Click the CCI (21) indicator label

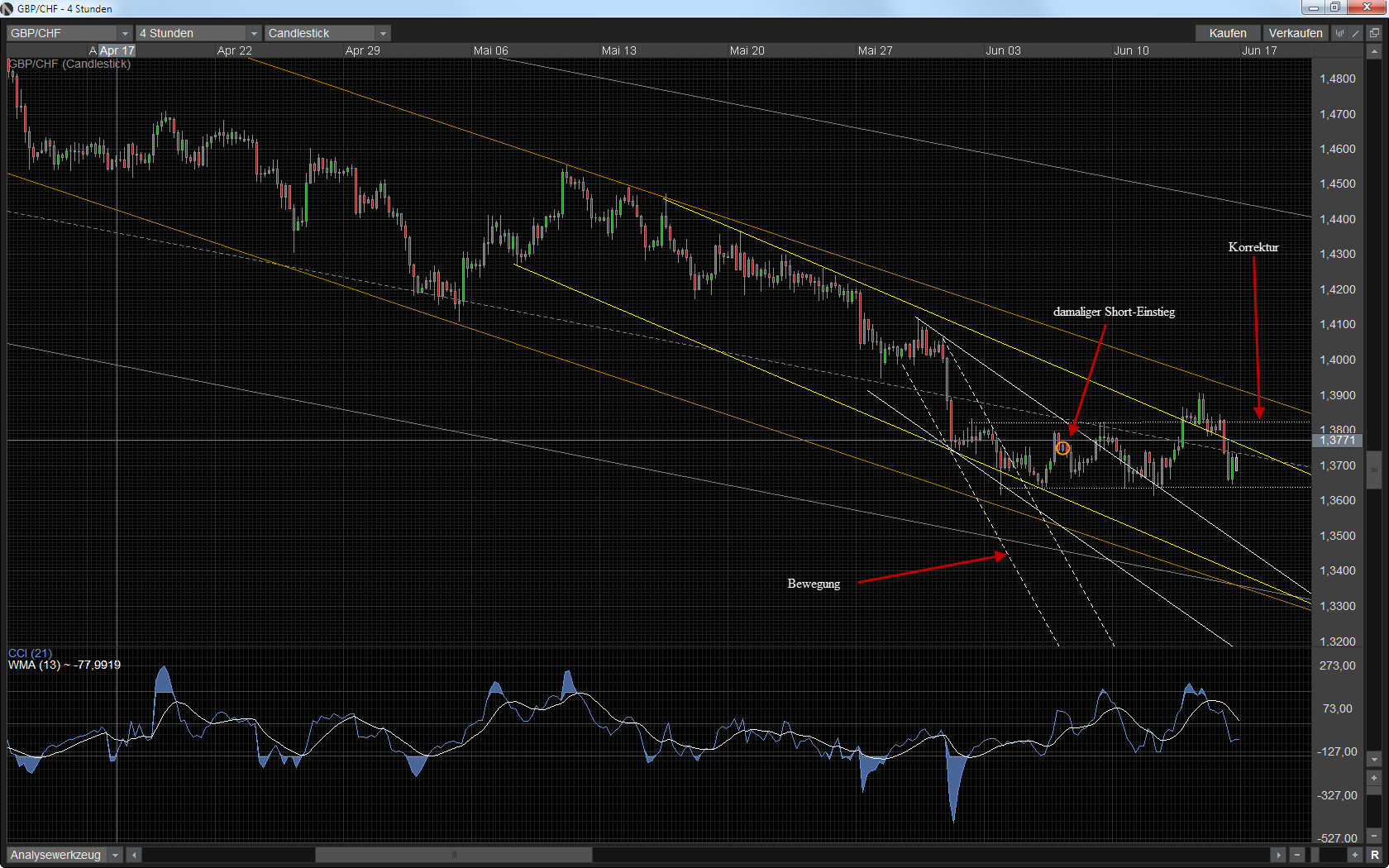[30, 653]
